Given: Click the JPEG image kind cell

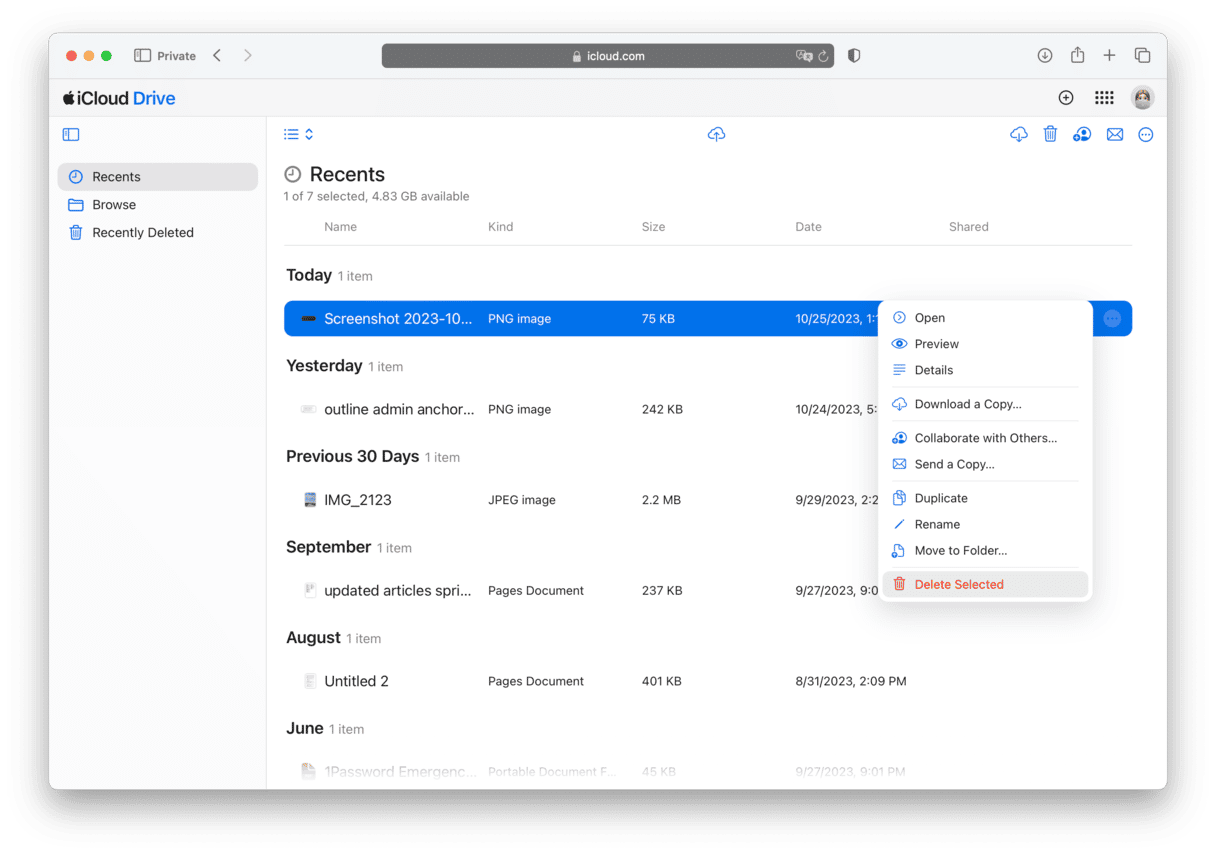Looking at the screenshot, I should click(x=522, y=500).
